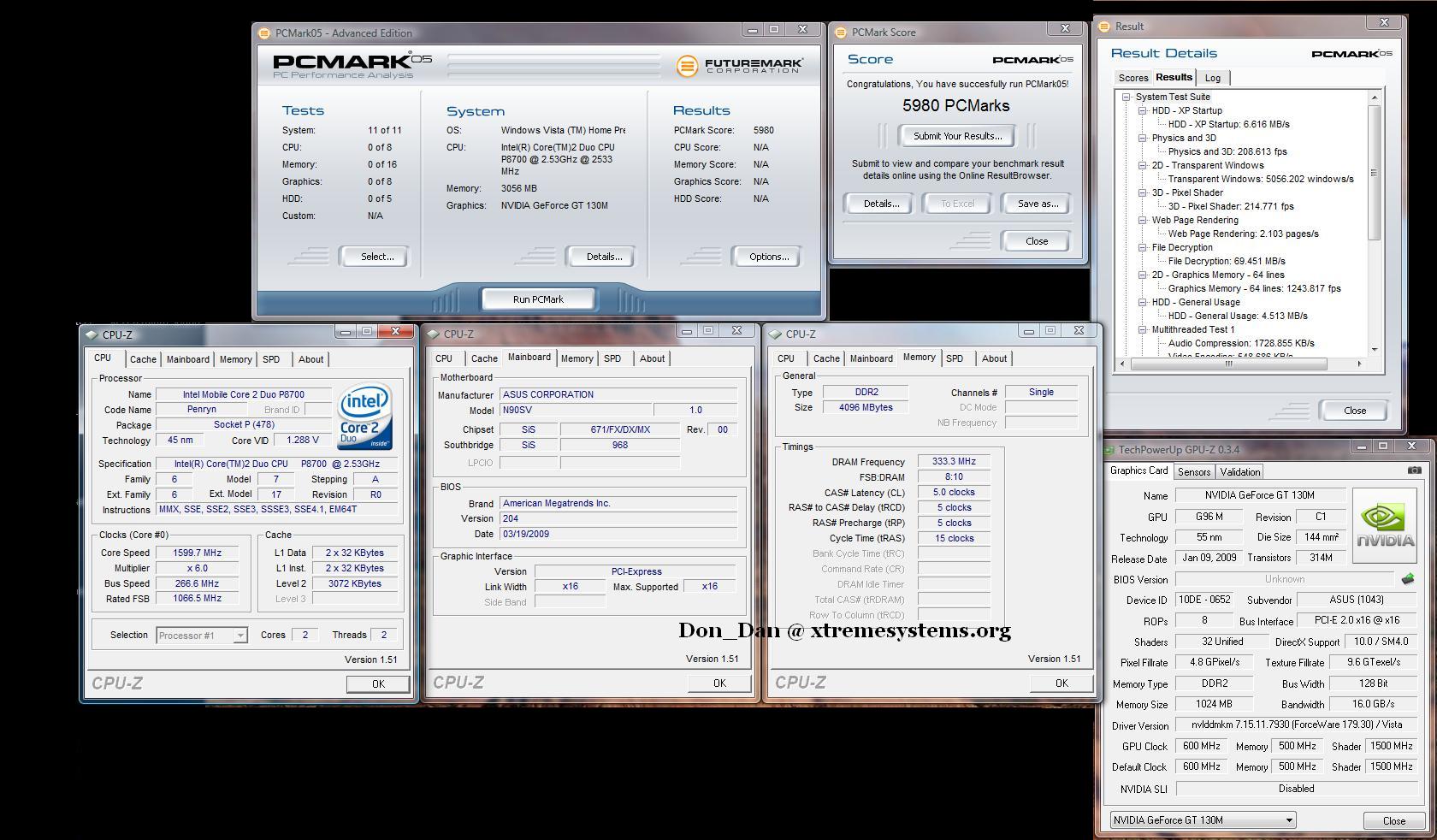Click the '5980 PCMarks' score text

point(956,106)
